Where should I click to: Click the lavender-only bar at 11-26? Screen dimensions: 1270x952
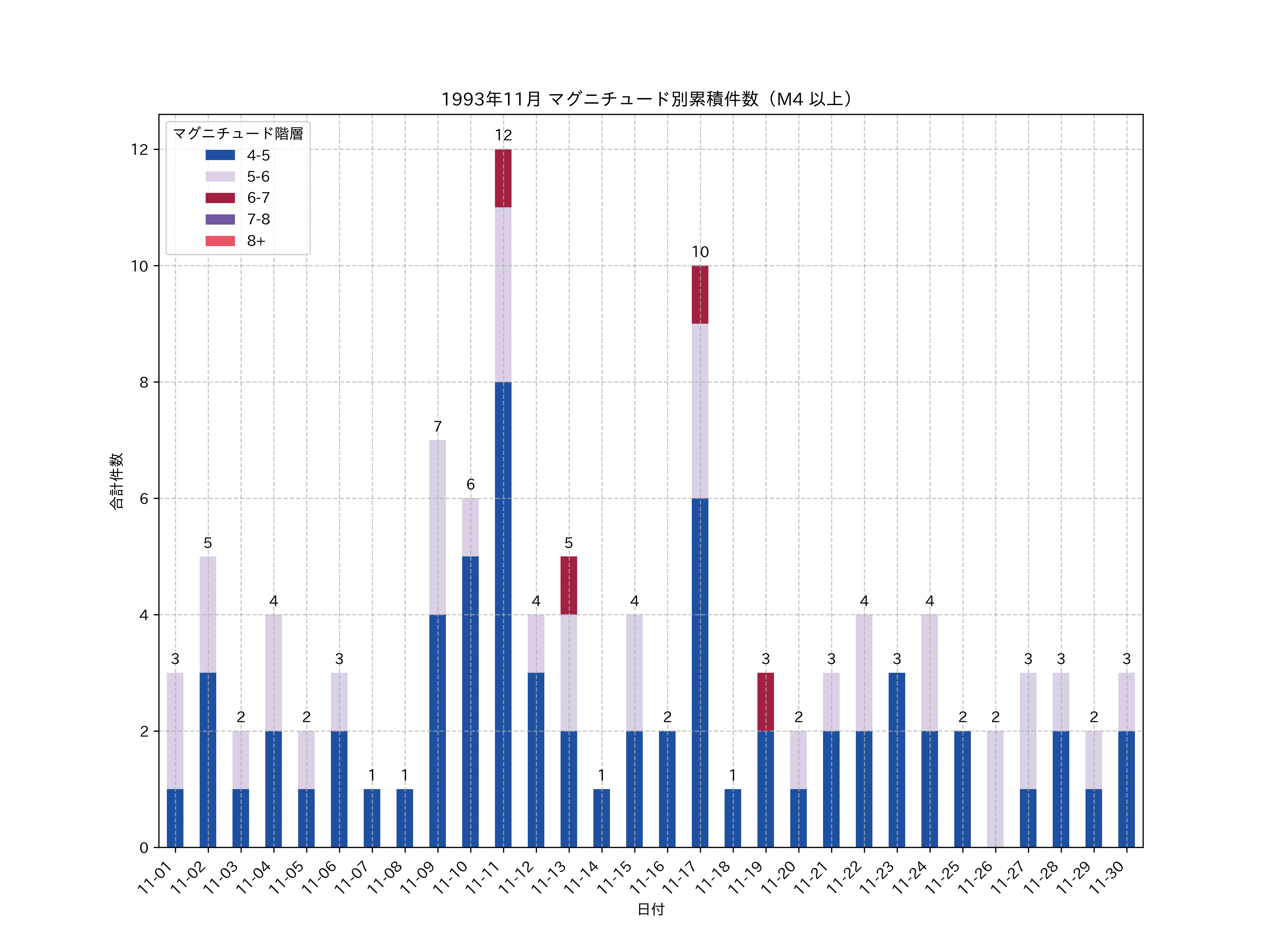(995, 789)
